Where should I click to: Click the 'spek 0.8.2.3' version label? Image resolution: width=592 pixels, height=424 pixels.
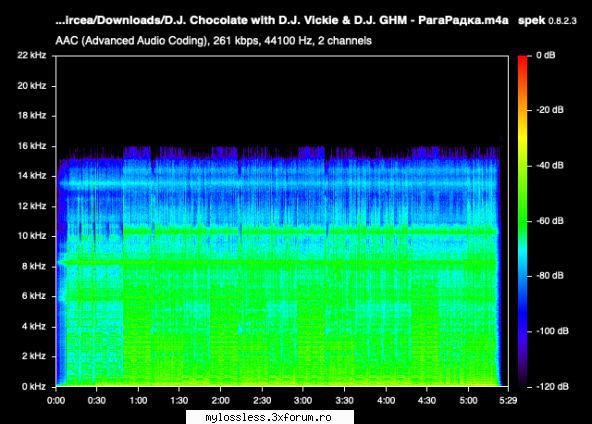coord(547,20)
